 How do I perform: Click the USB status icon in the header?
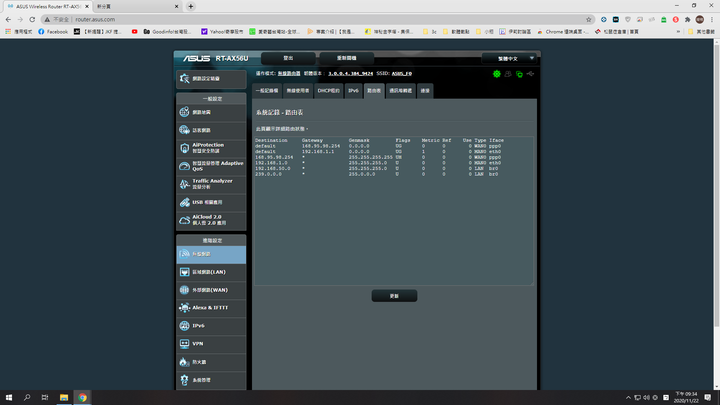point(530,74)
